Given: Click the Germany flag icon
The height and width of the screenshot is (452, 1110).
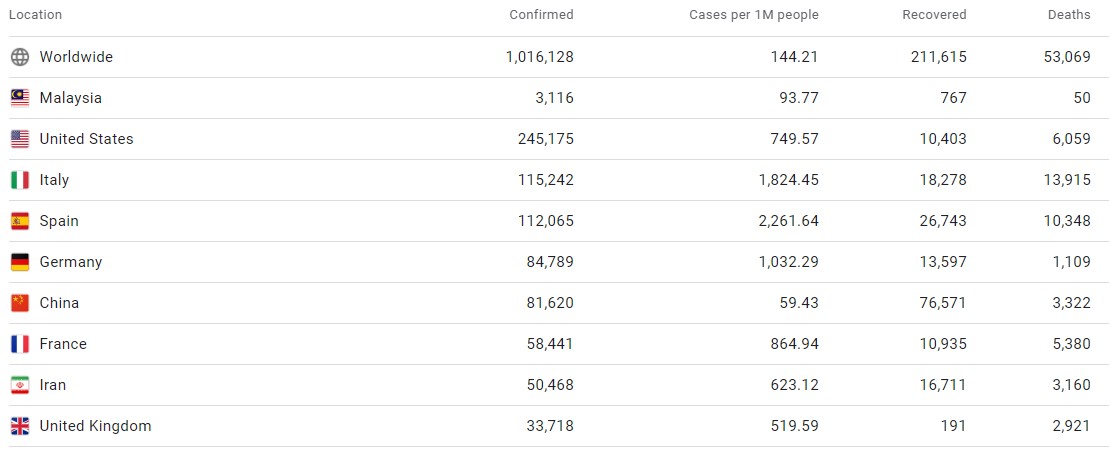Looking at the screenshot, I should [20, 262].
